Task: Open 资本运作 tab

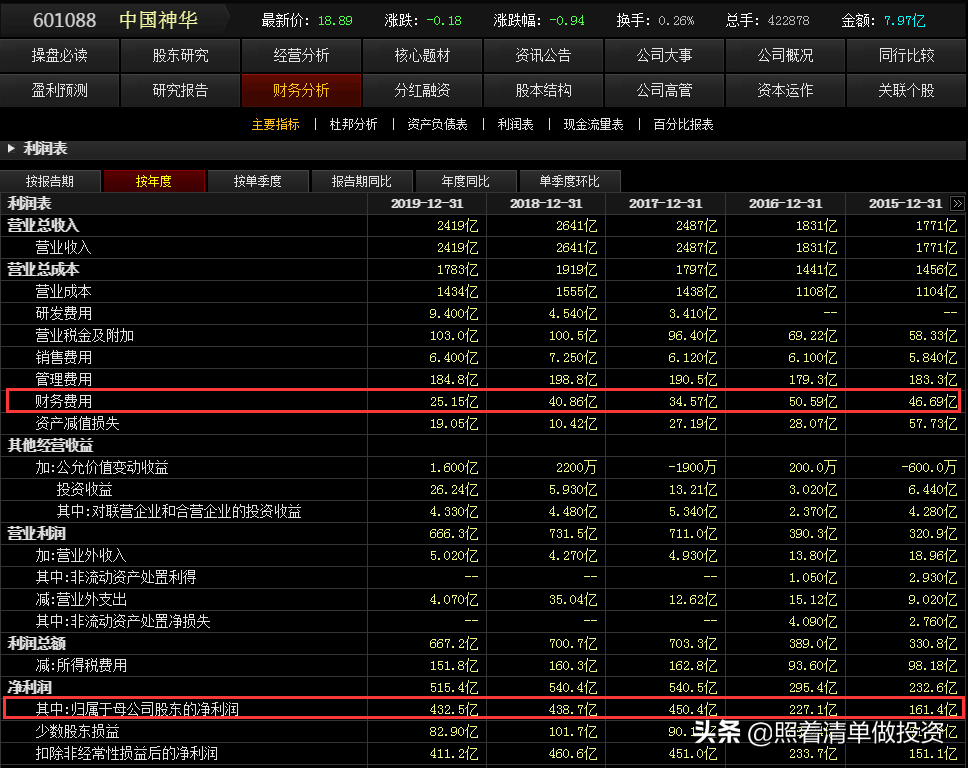Action: (785, 91)
